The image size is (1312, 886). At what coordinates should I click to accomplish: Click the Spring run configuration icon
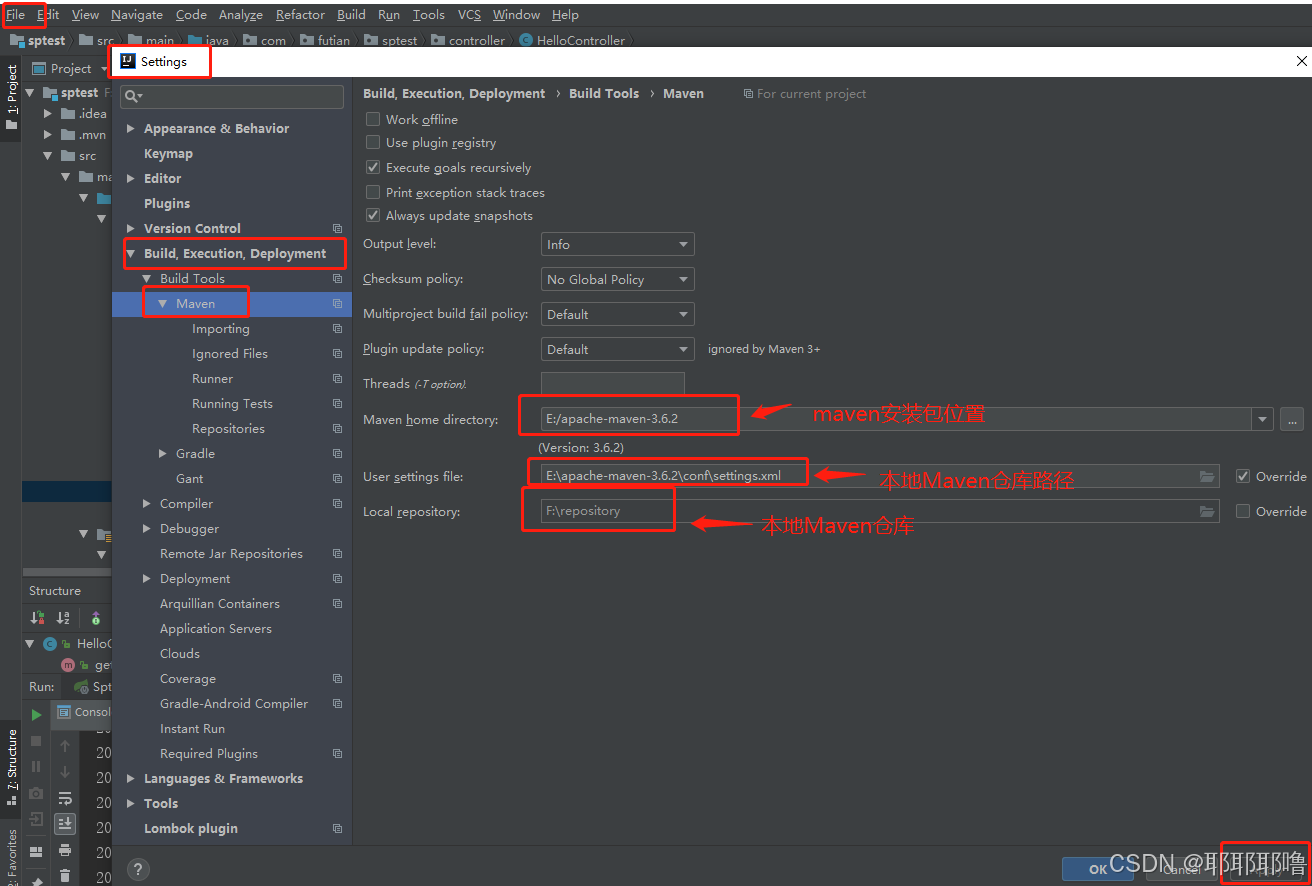[x=81, y=687]
